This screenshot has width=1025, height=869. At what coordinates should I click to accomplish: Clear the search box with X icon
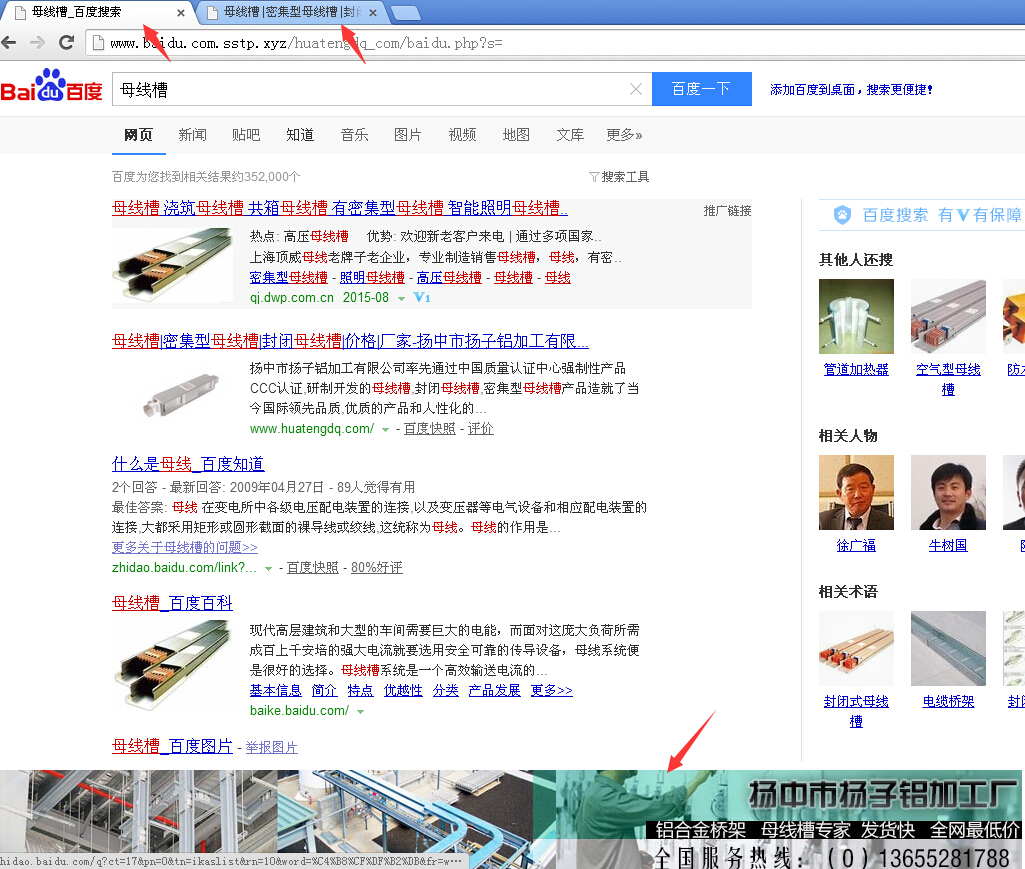pos(635,89)
